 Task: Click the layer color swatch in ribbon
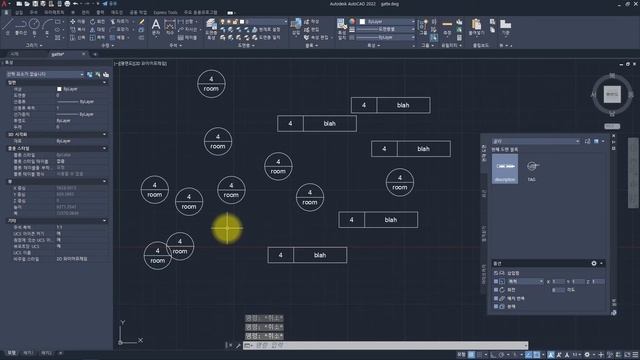(242, 22)
